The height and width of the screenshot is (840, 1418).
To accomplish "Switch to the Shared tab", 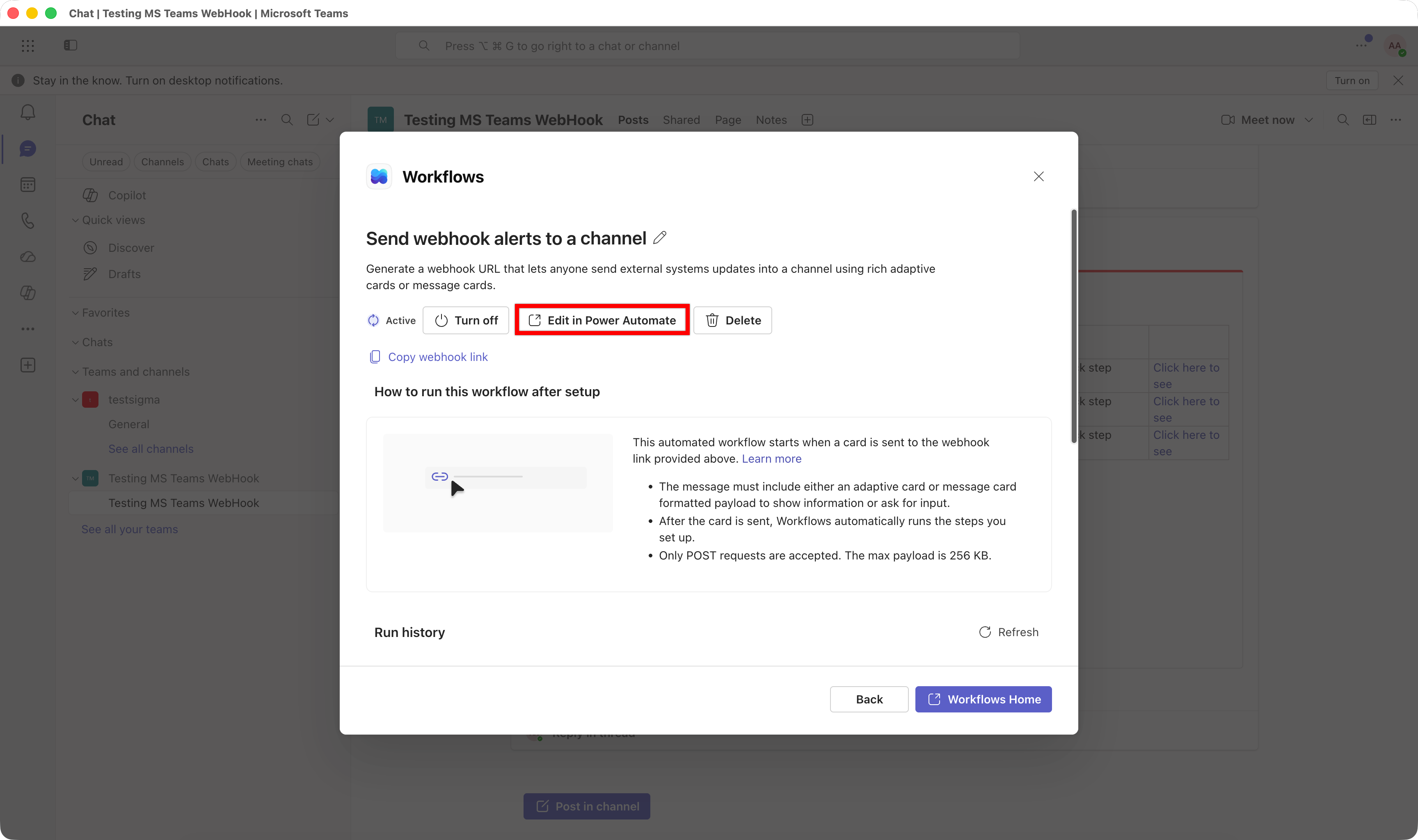I will tap(681, 119).
